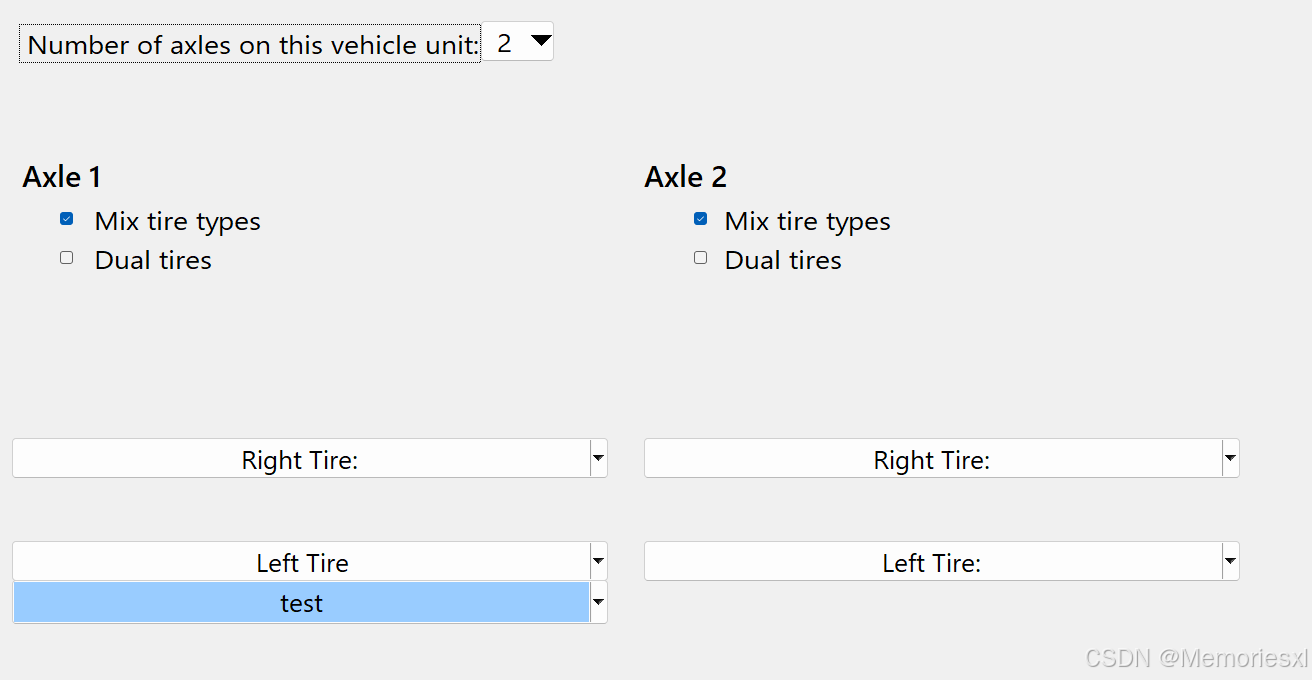Click the Axle 1 heading

pos(62,177)
